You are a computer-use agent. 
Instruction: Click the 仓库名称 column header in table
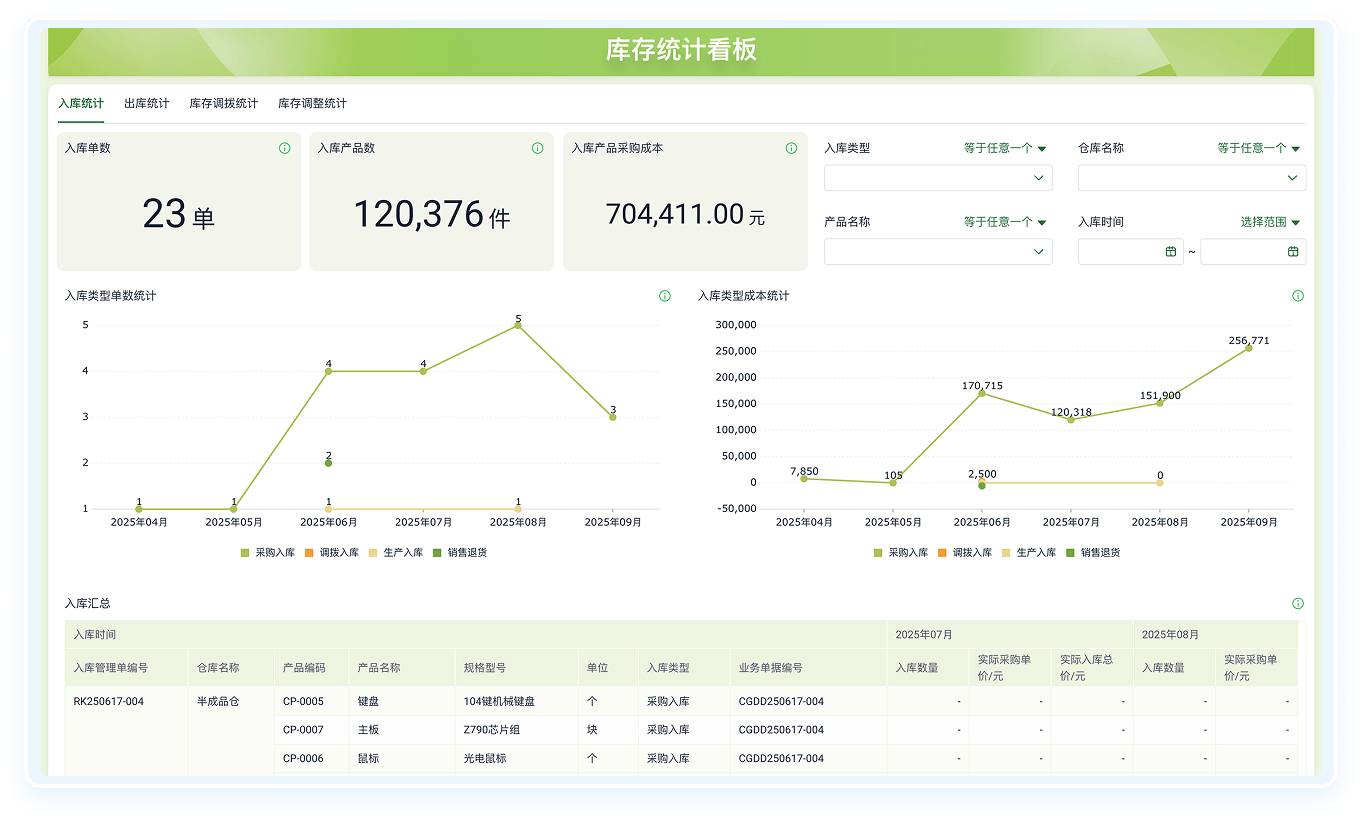(x=231, y=668)
